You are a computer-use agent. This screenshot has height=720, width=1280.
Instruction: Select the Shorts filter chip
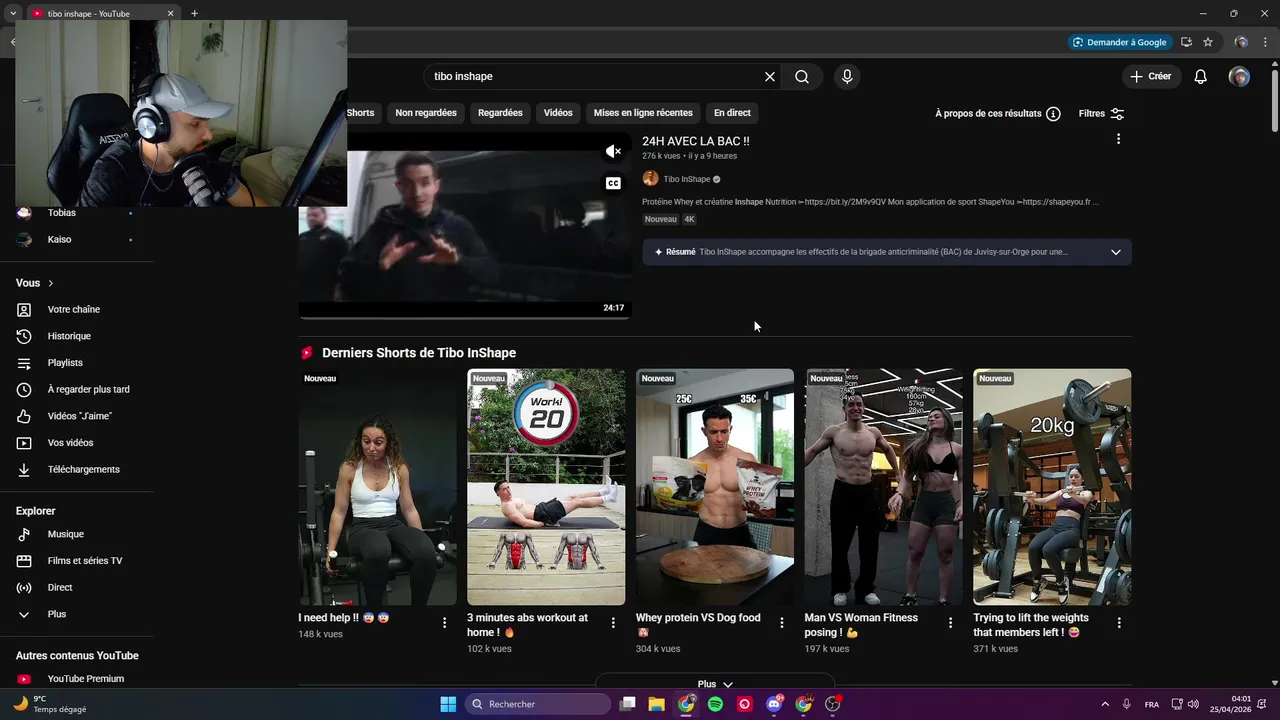coord(360,113)
